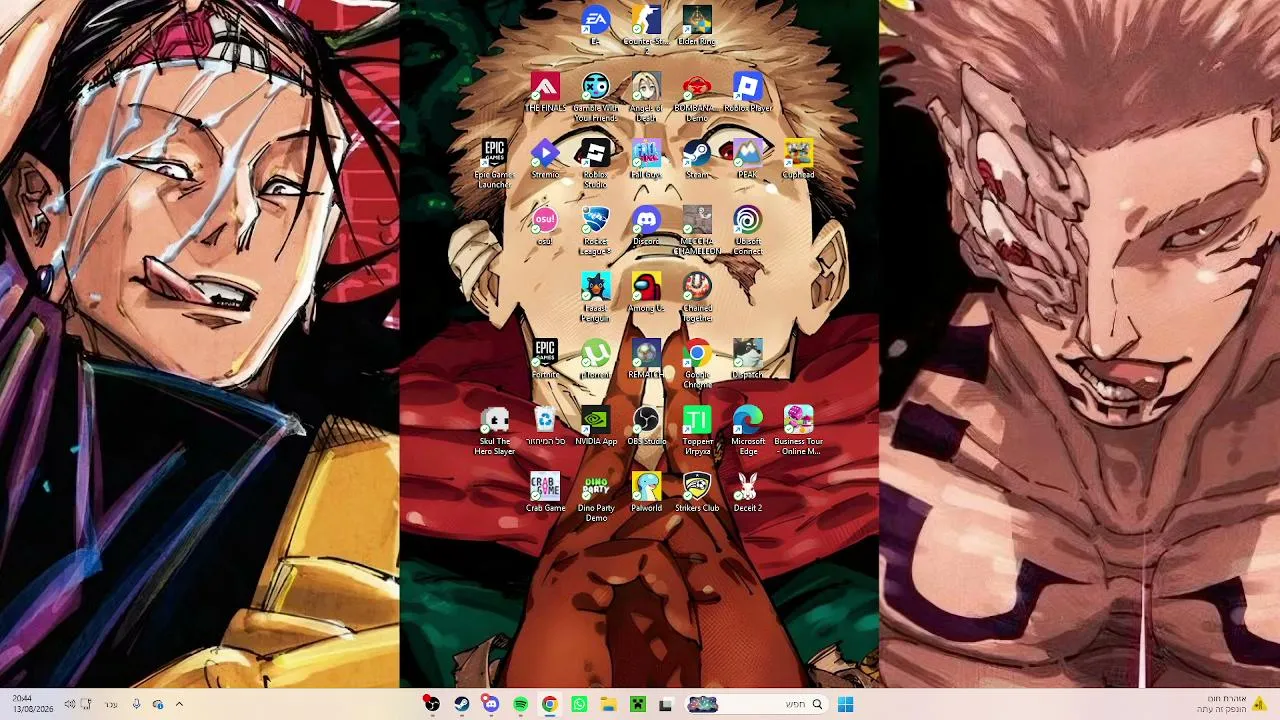Viewport: 1280px width, 720px height.
Task: Select the green Торрент Игруха desktop icon
Action: coord(697,431)
